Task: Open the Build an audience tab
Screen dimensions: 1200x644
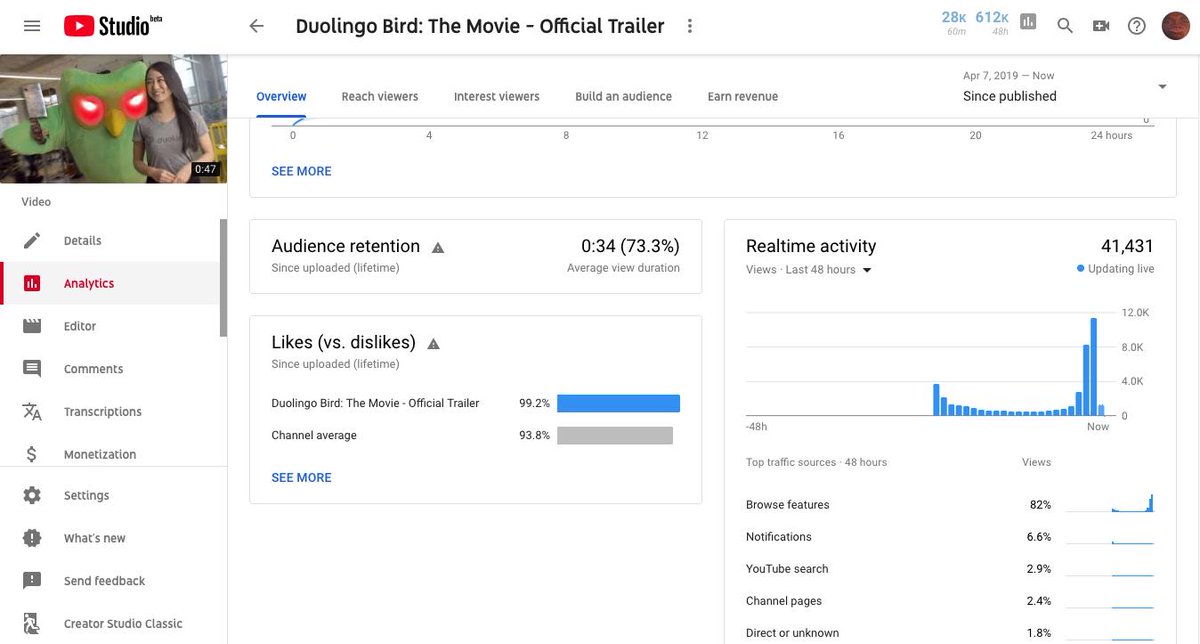Action: point(623,97)
